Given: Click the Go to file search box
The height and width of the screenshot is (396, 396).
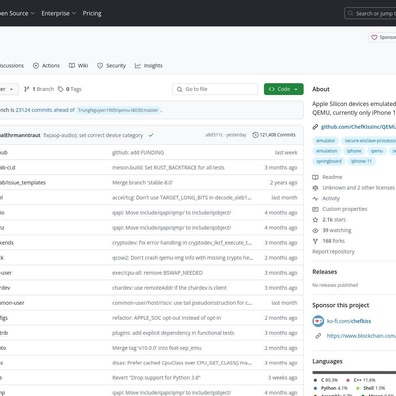Looking at the screenshot, I should tap(215, 89).
